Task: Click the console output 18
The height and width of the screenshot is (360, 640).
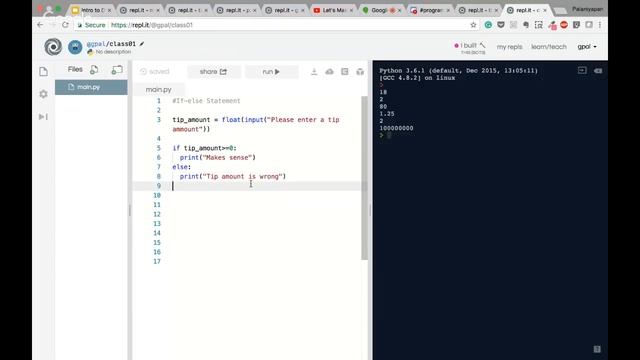Action: (383, 92)
